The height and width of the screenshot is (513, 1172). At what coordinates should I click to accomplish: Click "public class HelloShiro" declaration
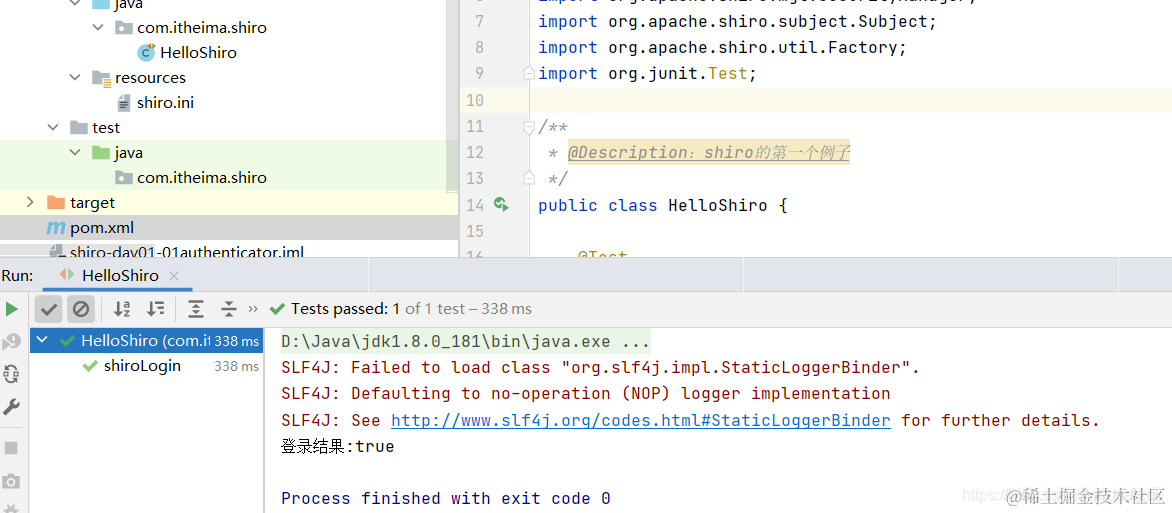pos(653,205)
